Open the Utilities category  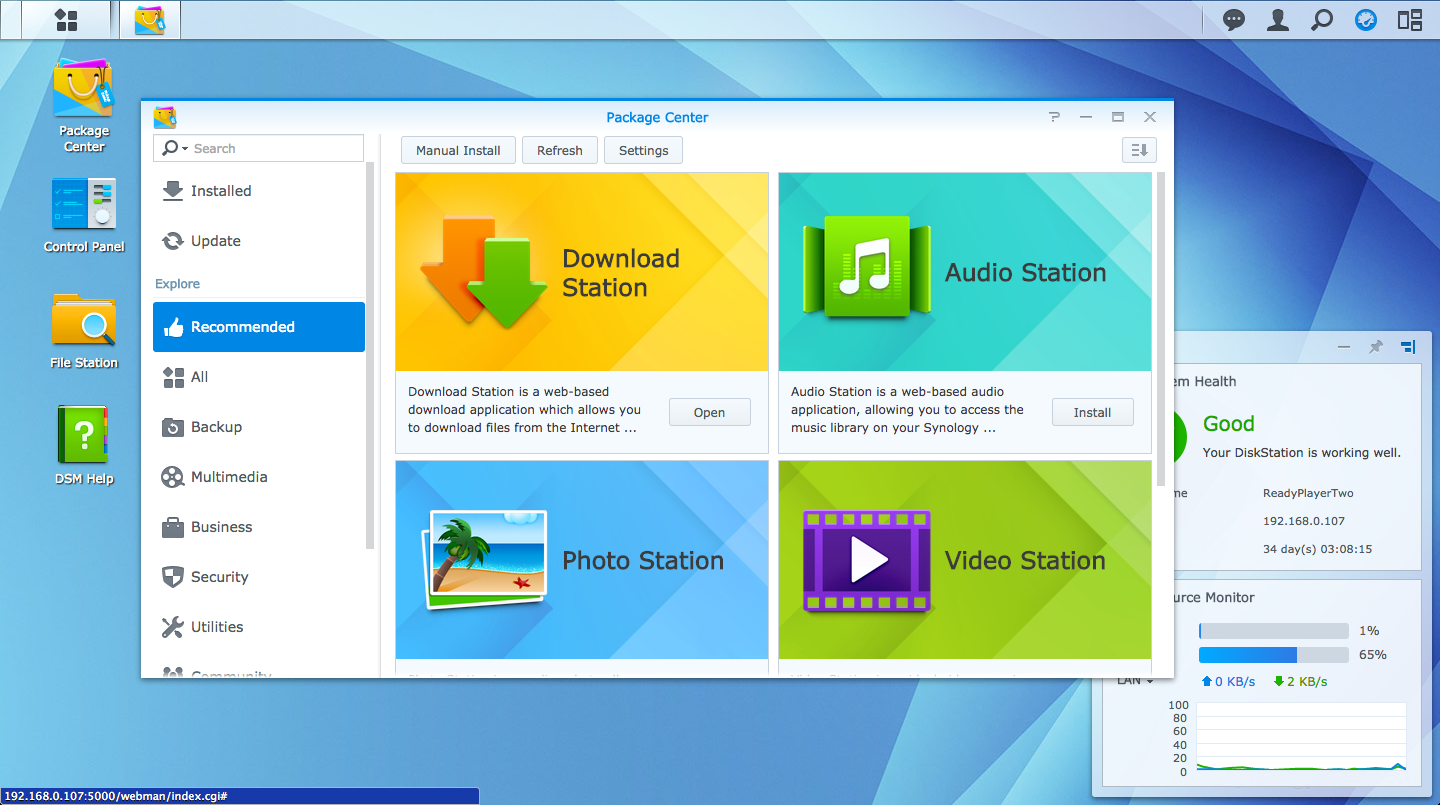tap(259, 627)
